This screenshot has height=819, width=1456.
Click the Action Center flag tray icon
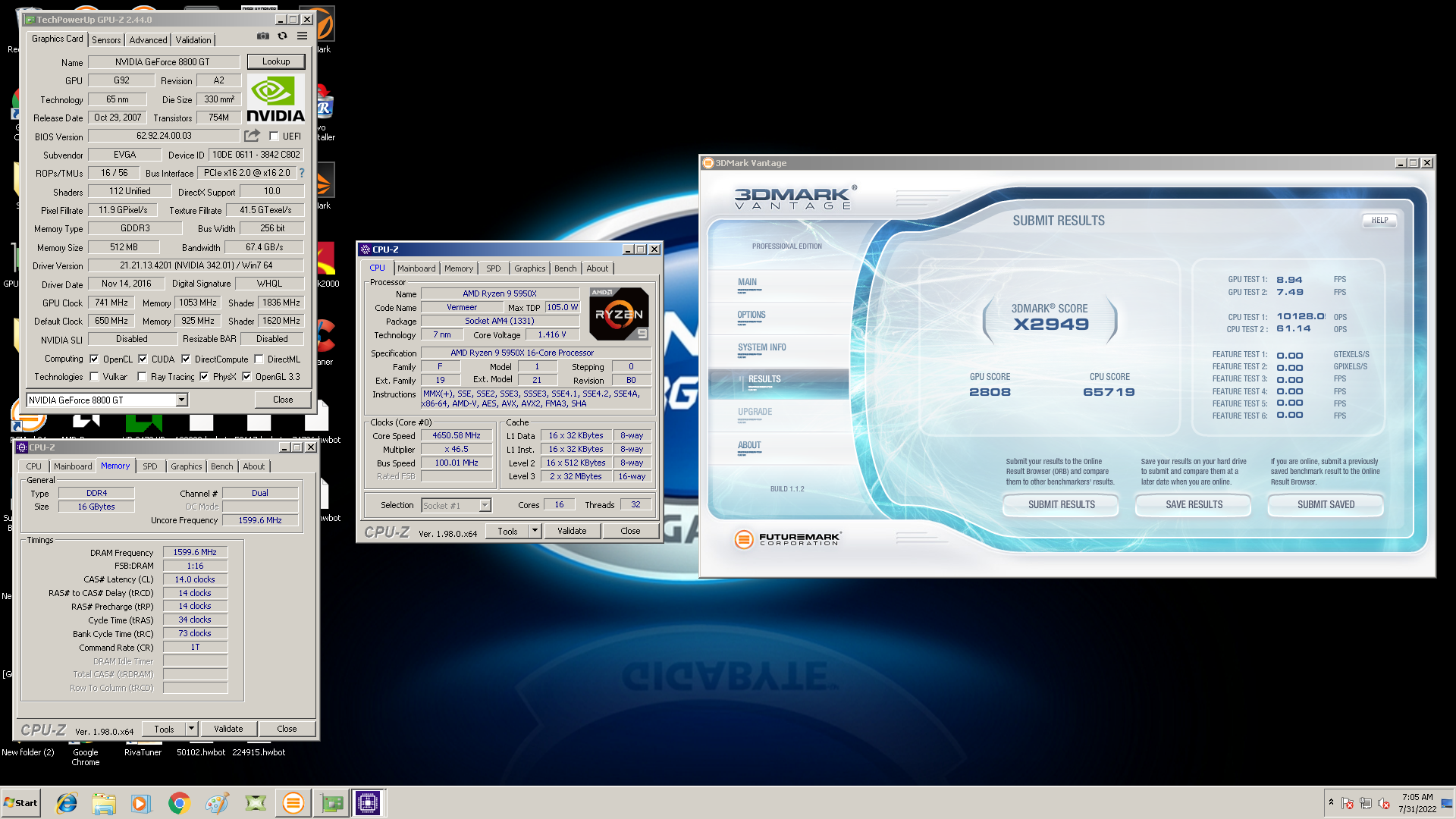click(1348, 803)
